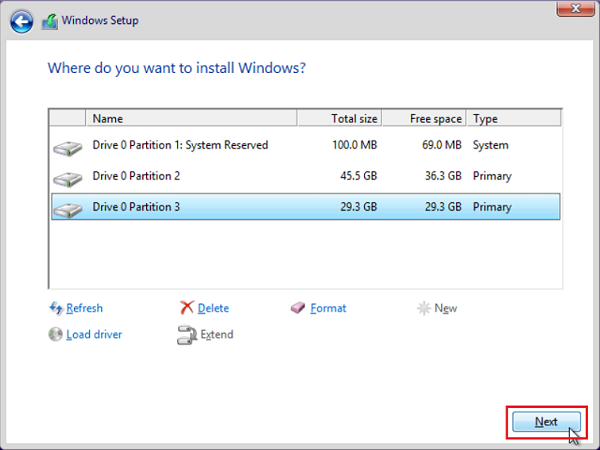This screenshot has width=600, height=450.
Task: Click the System Reserved drive icon
Action: 67,147
